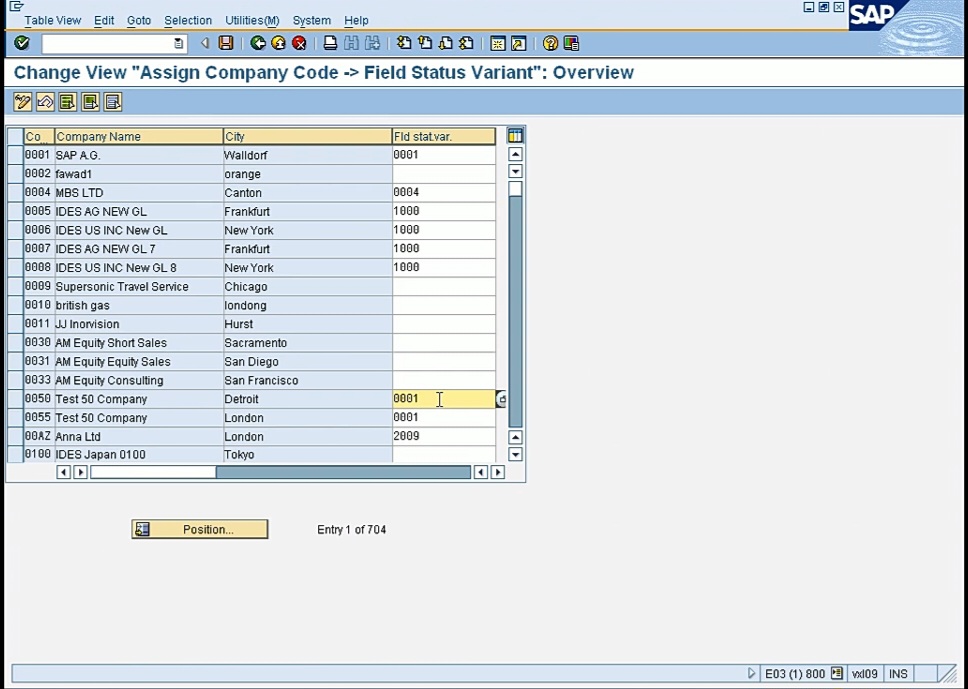Screen dimensions: 968x689
Task: Click the Select All icon
Action: [x=67, y=102]
